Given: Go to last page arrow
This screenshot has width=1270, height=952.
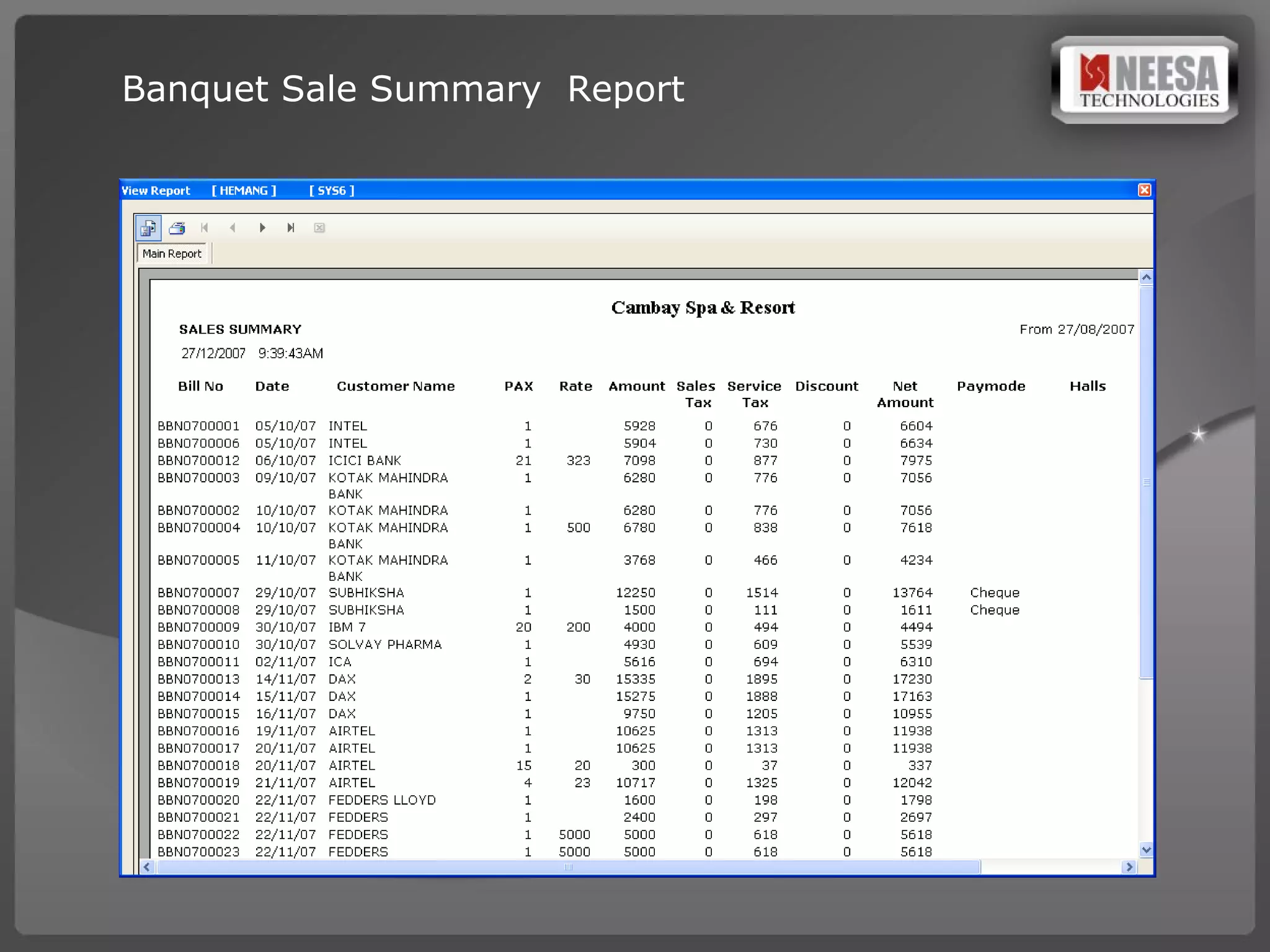Looking at the screenshot, I should click(x=291, y=228).
